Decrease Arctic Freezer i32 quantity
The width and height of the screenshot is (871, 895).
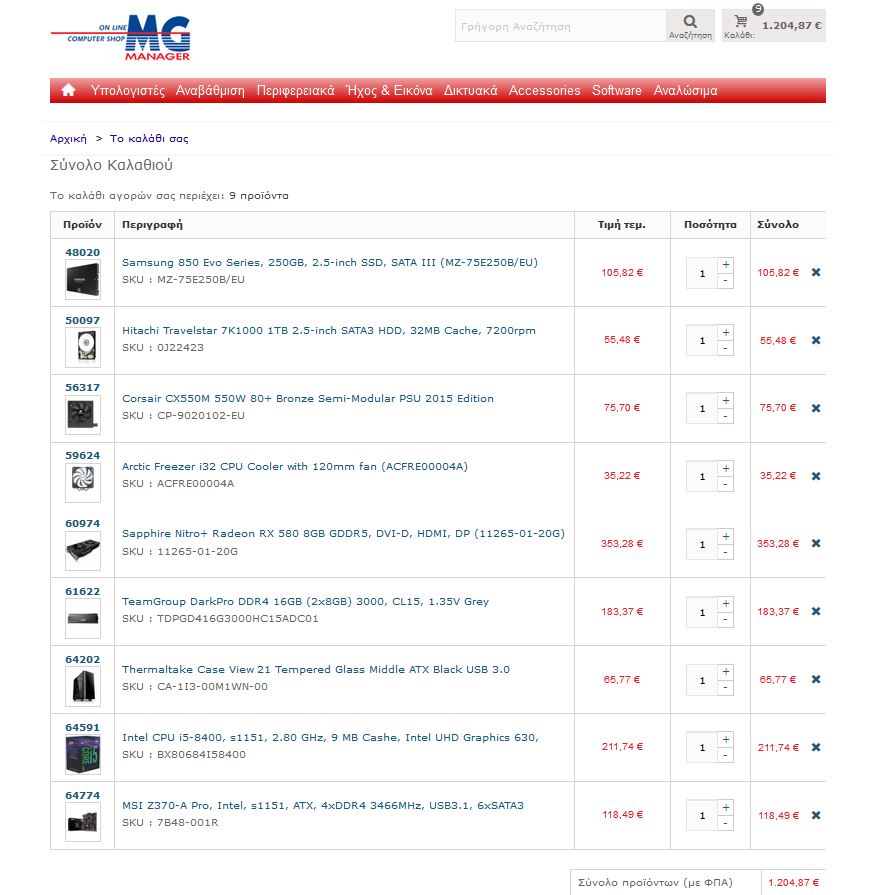(725, 485)
